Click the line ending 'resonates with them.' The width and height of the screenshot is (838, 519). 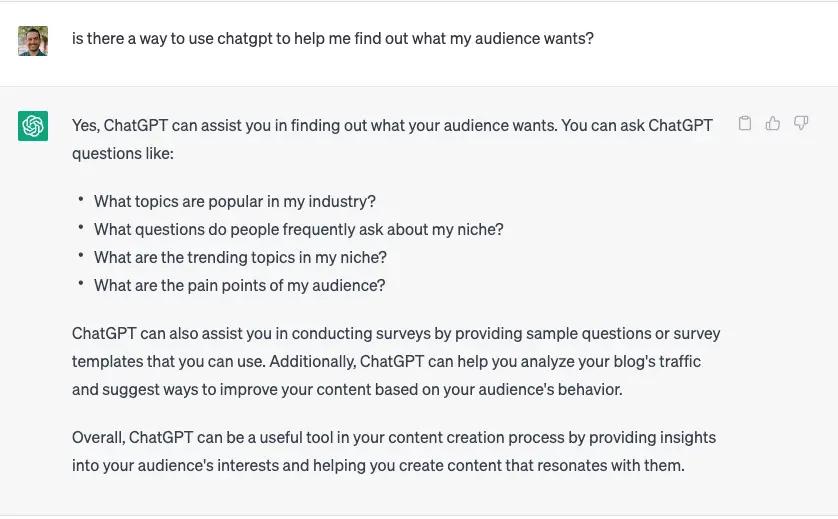point(378,466)
